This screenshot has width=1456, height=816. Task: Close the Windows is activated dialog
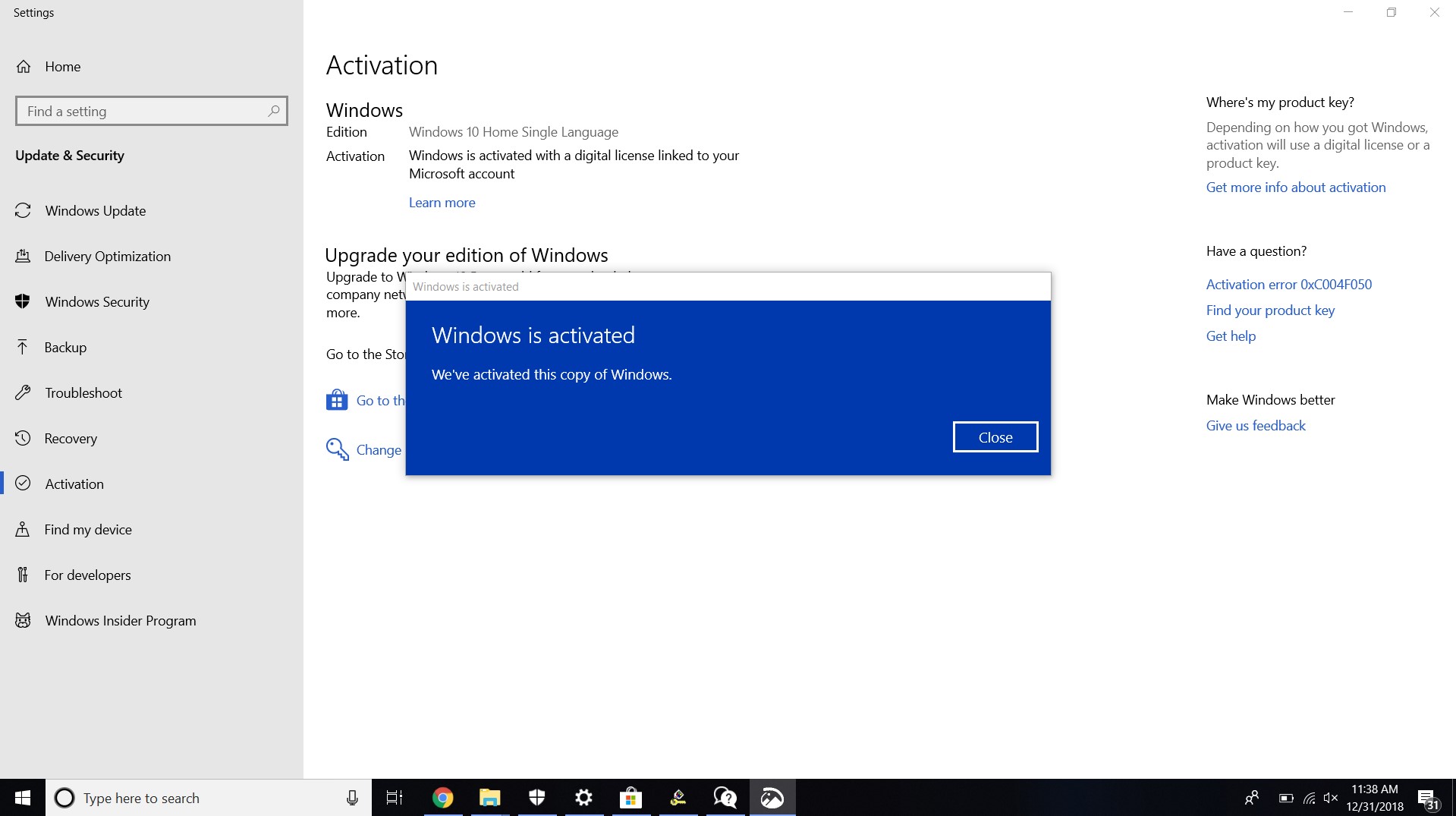[x=995, y=437]
